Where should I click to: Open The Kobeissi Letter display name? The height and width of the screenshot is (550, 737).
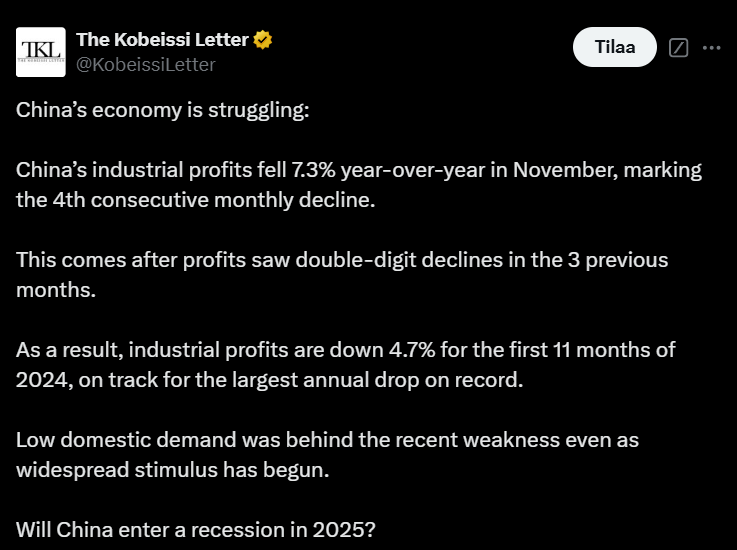coord(162,40)
